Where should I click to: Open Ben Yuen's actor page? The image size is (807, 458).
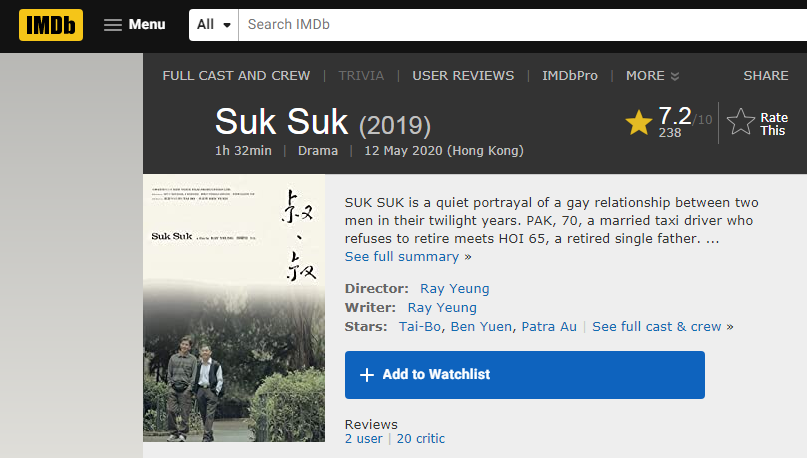click(482, 327)
